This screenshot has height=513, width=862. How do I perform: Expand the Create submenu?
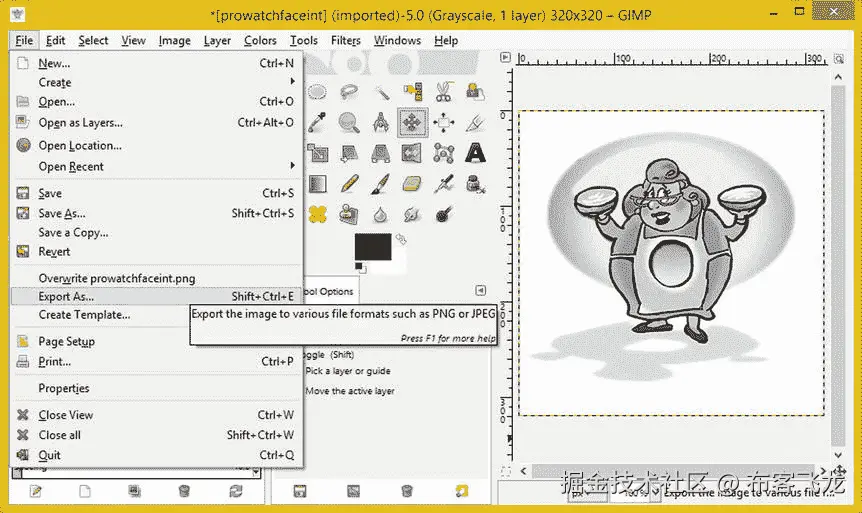pyautogui.click(x=157, y=82)
